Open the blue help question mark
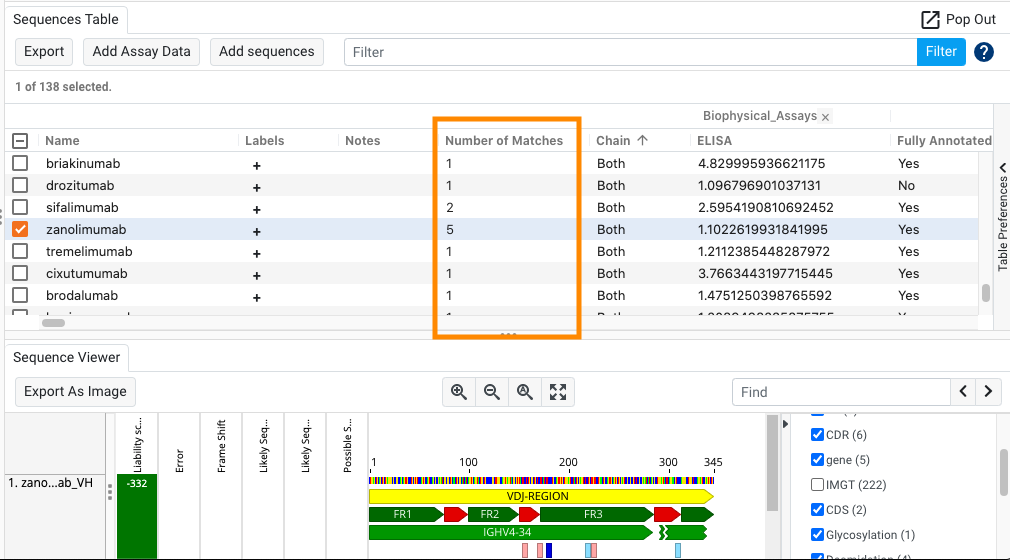 pos(984,52)
